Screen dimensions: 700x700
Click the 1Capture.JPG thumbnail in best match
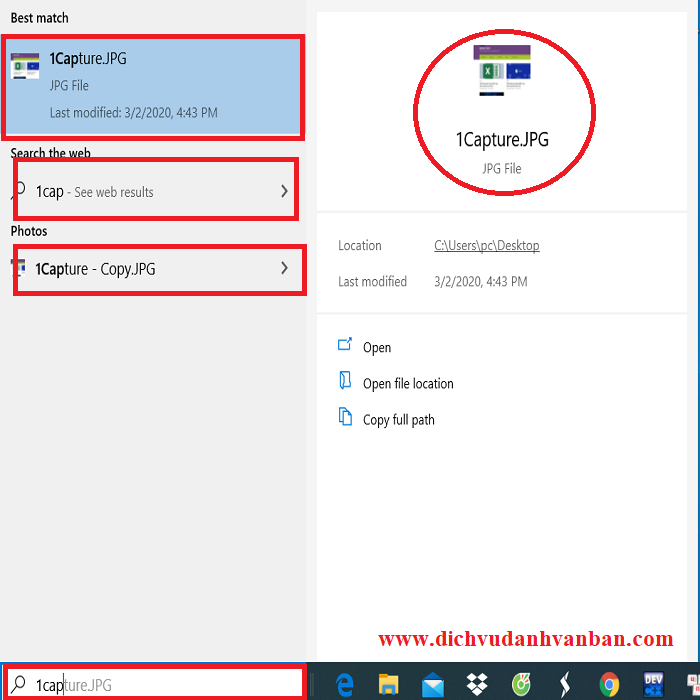[x=25, y=66]
